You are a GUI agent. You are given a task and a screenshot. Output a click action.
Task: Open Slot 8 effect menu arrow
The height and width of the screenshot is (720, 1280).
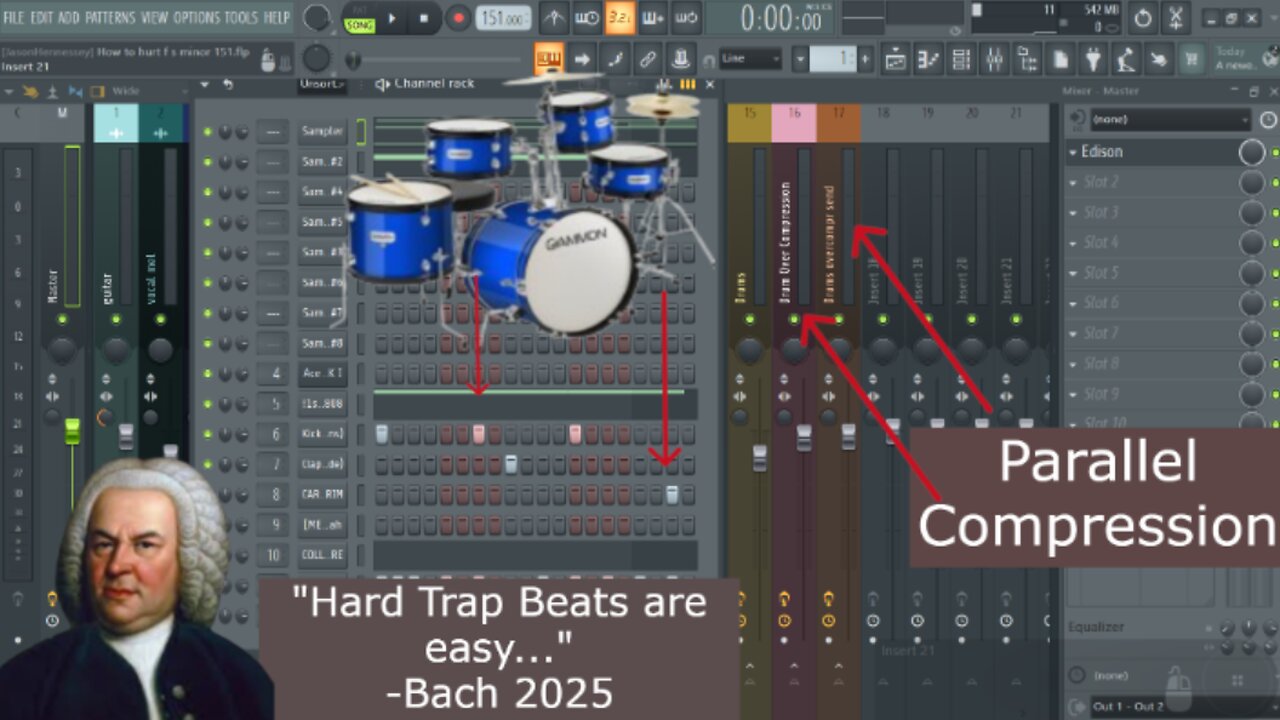pos(1073,364)
